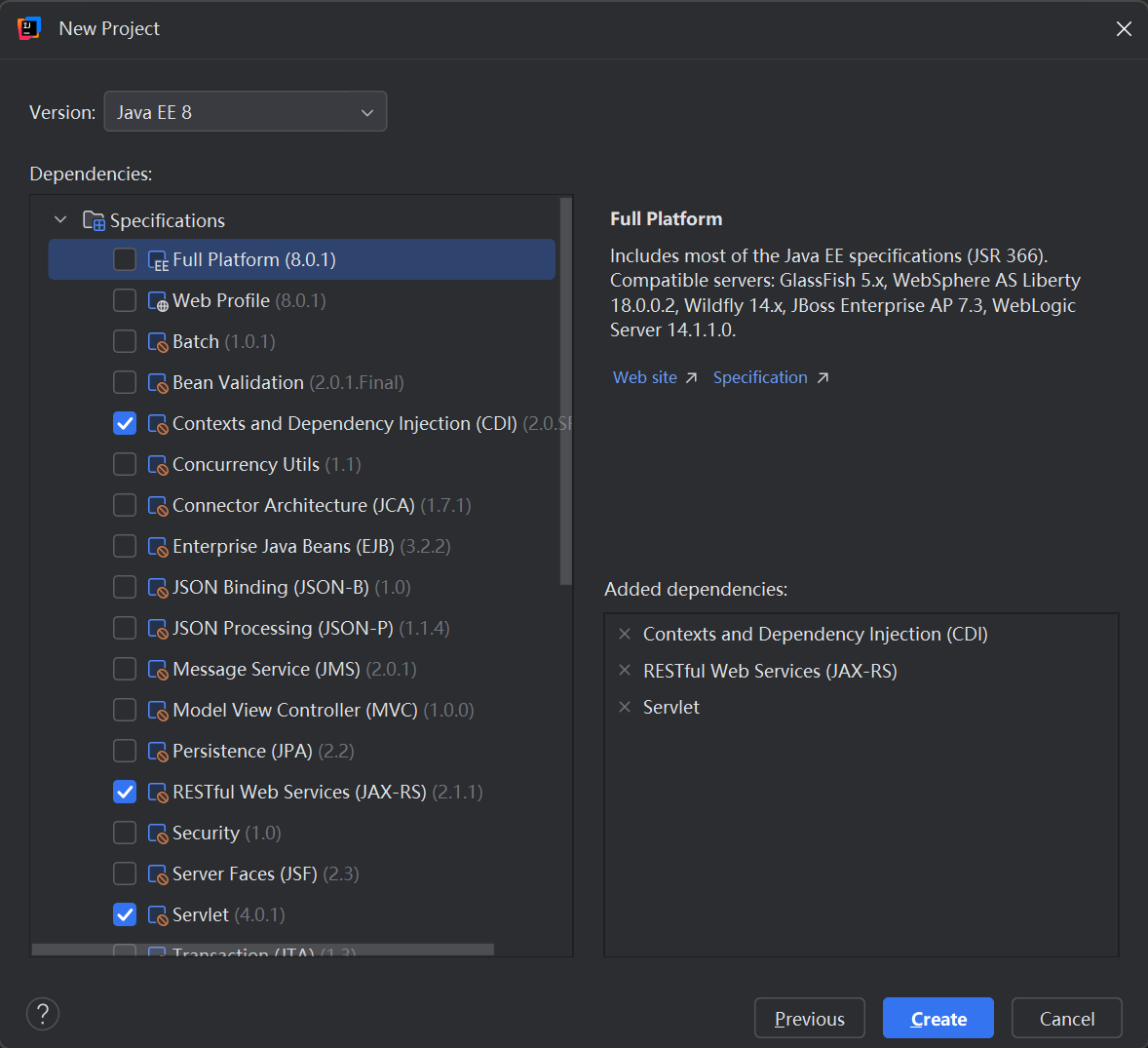Click the arrow icon beside Web site
1148x1048 pixels.
pos(691,378)
